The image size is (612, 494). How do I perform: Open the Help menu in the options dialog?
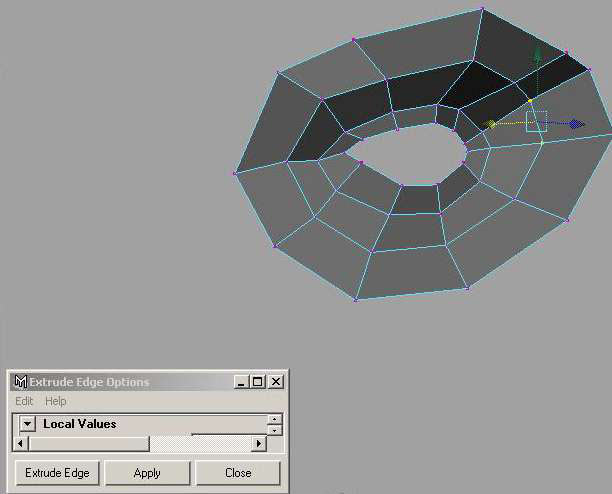click(56, 401)
